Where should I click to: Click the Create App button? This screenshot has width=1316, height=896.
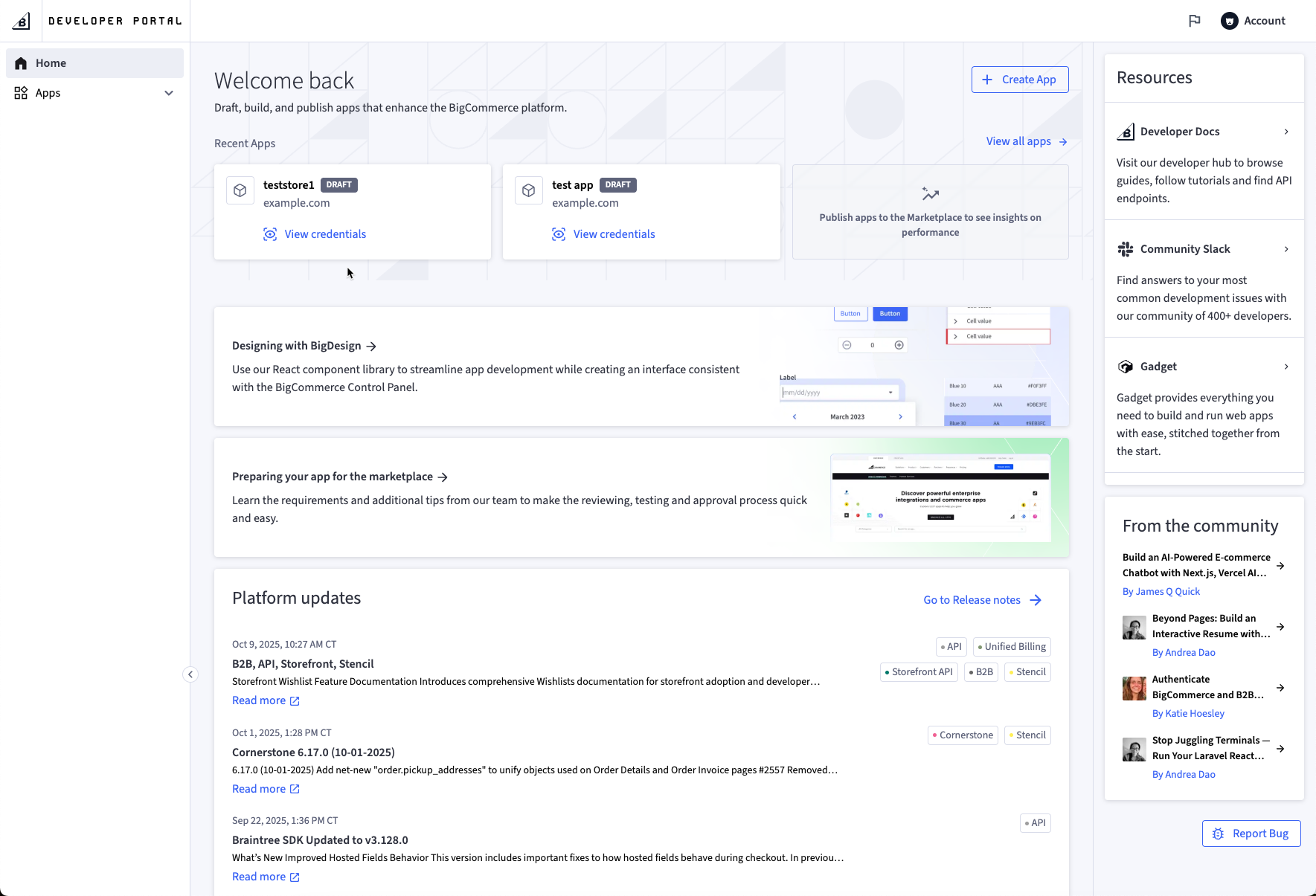(1020, 80)
